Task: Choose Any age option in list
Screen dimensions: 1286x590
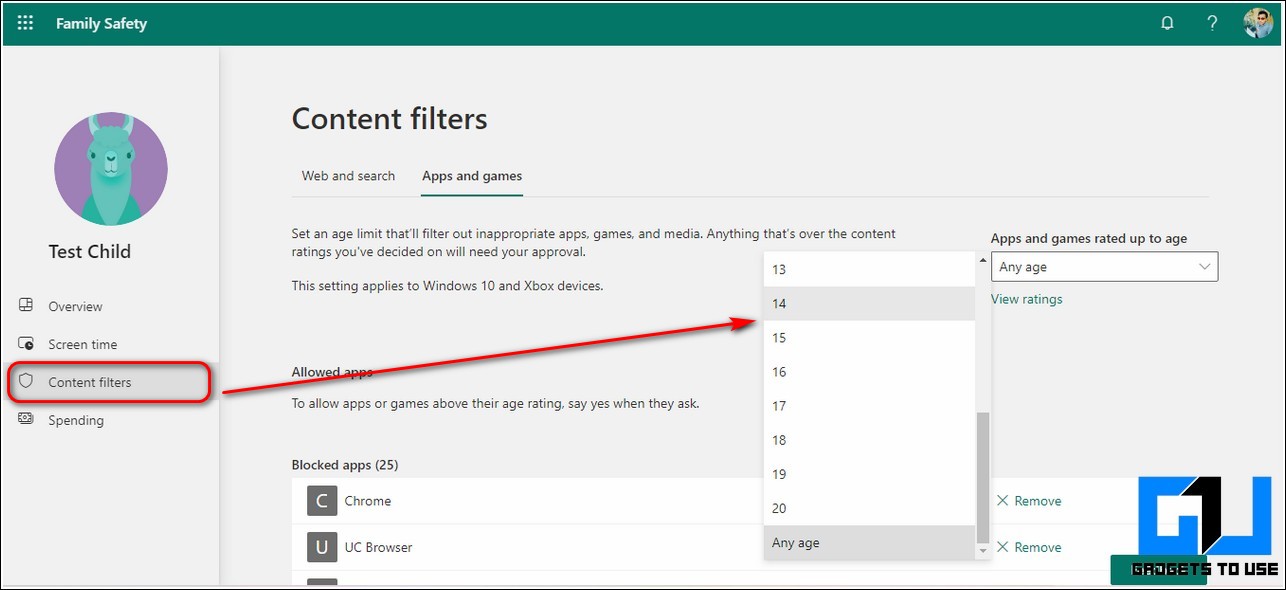Action: click(x=868, y=543)
